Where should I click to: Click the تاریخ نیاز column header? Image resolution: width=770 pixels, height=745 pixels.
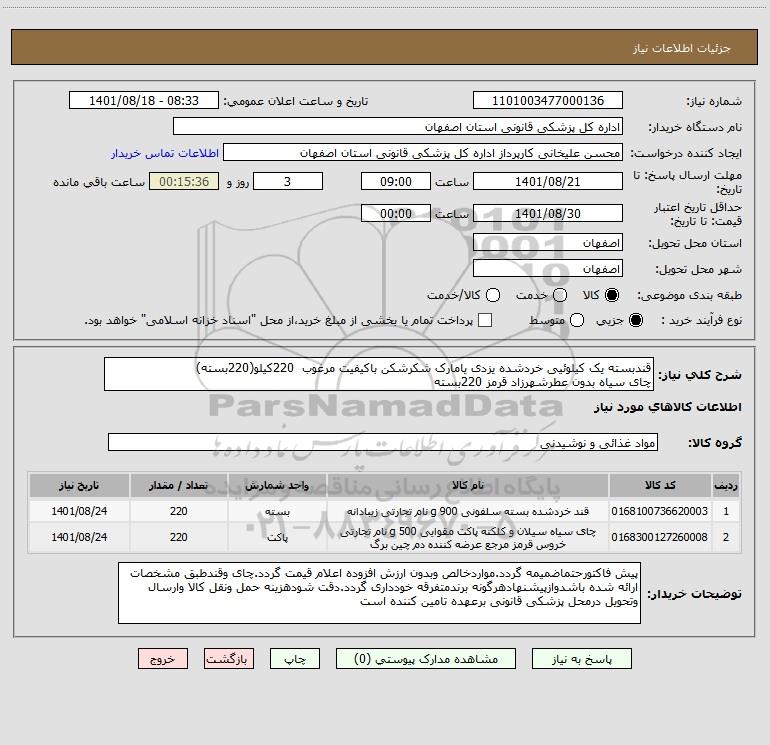(79, 485)
